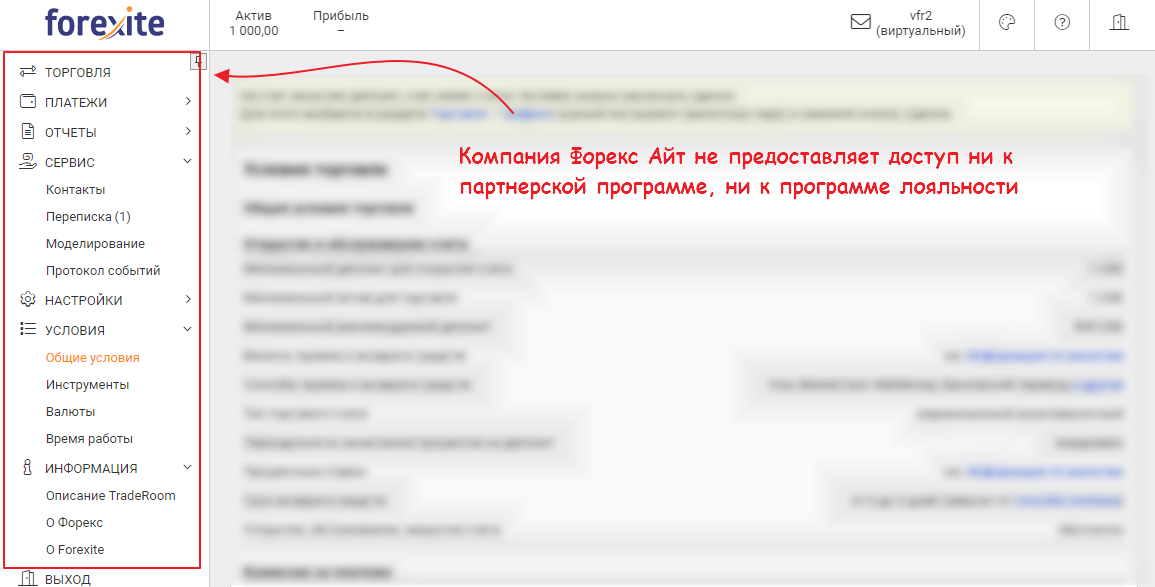Open Моделирование page

pyautogui.click(x=95, y=244)
